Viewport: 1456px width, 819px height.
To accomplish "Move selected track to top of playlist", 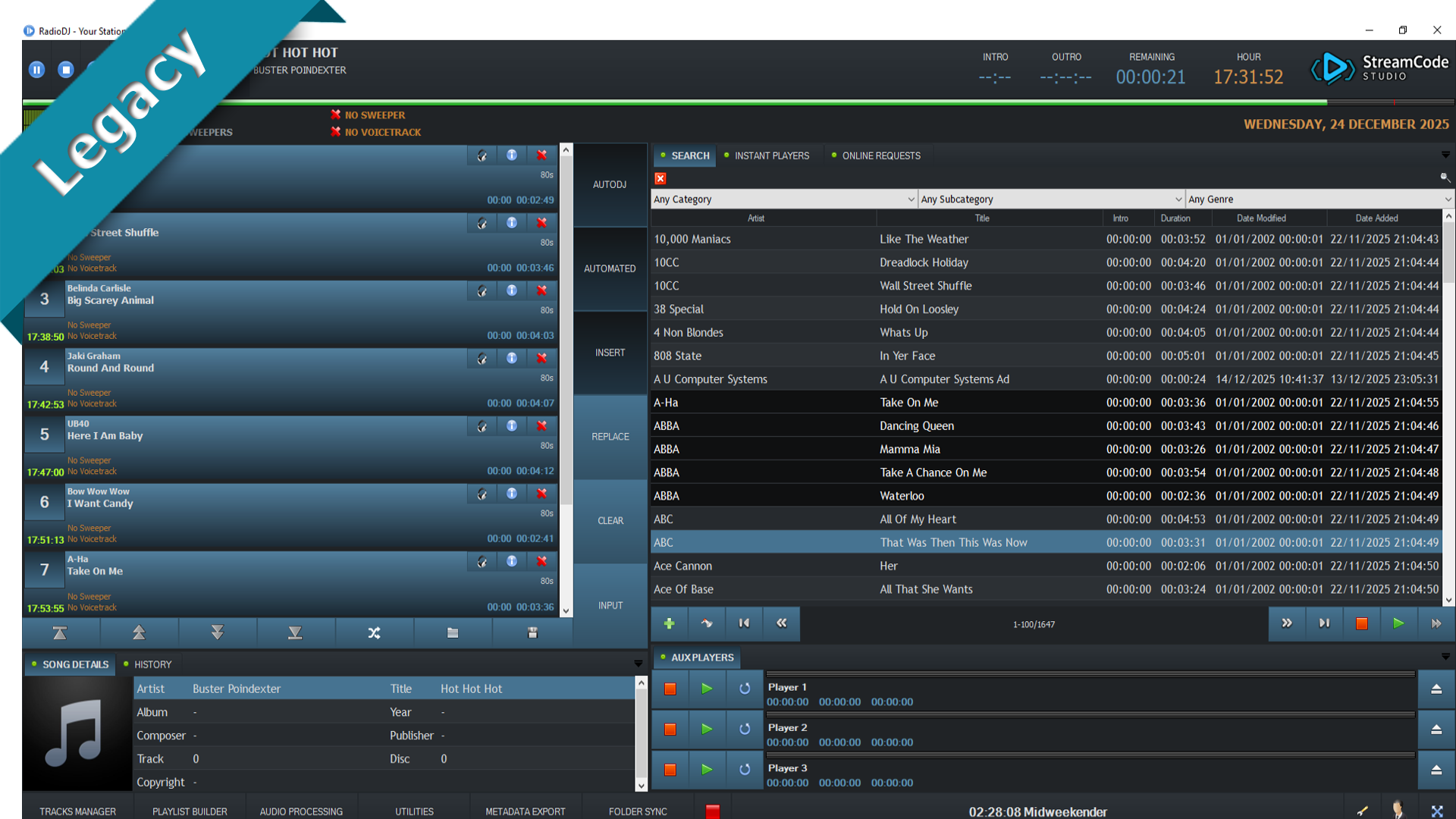I will [x=59, y=632].
